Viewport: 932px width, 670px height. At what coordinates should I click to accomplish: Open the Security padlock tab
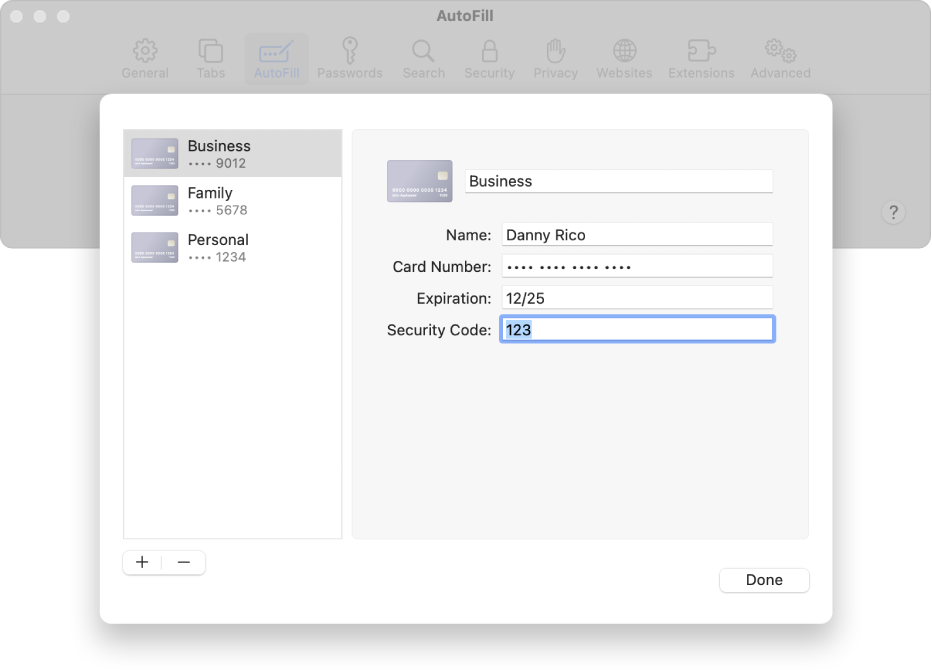point(489,59)
